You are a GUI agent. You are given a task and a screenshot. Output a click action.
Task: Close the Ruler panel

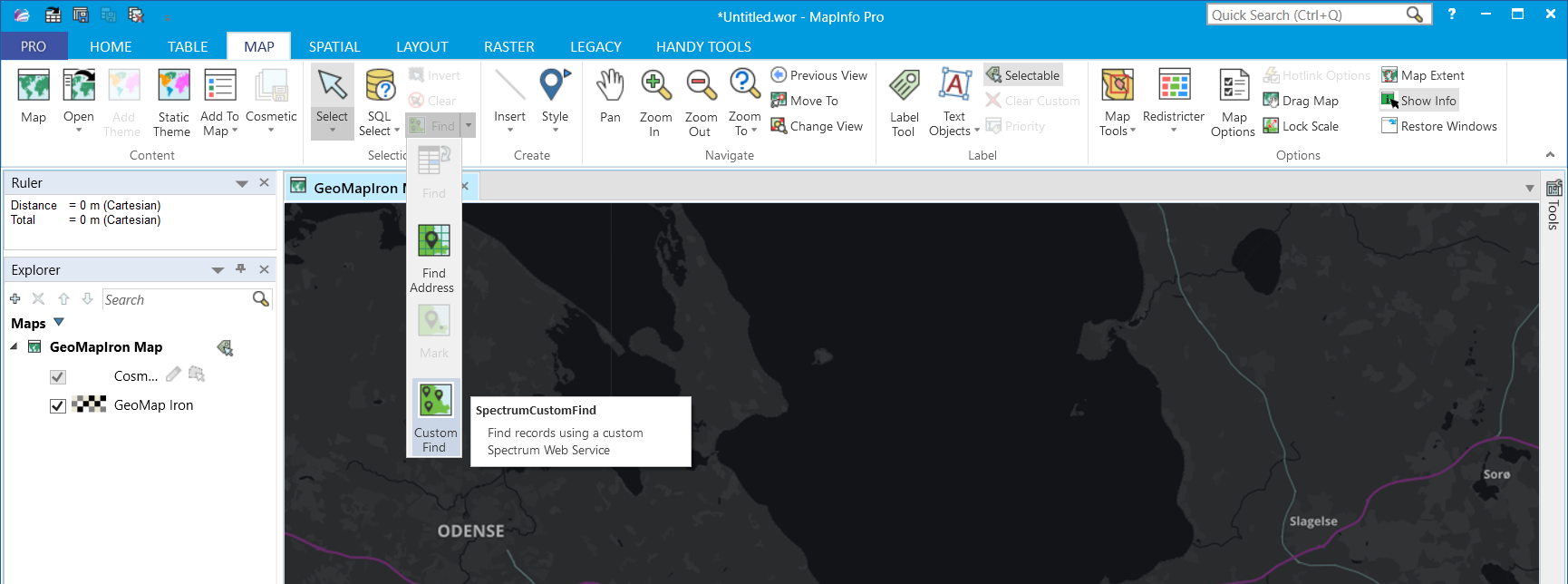pos(264,182)
